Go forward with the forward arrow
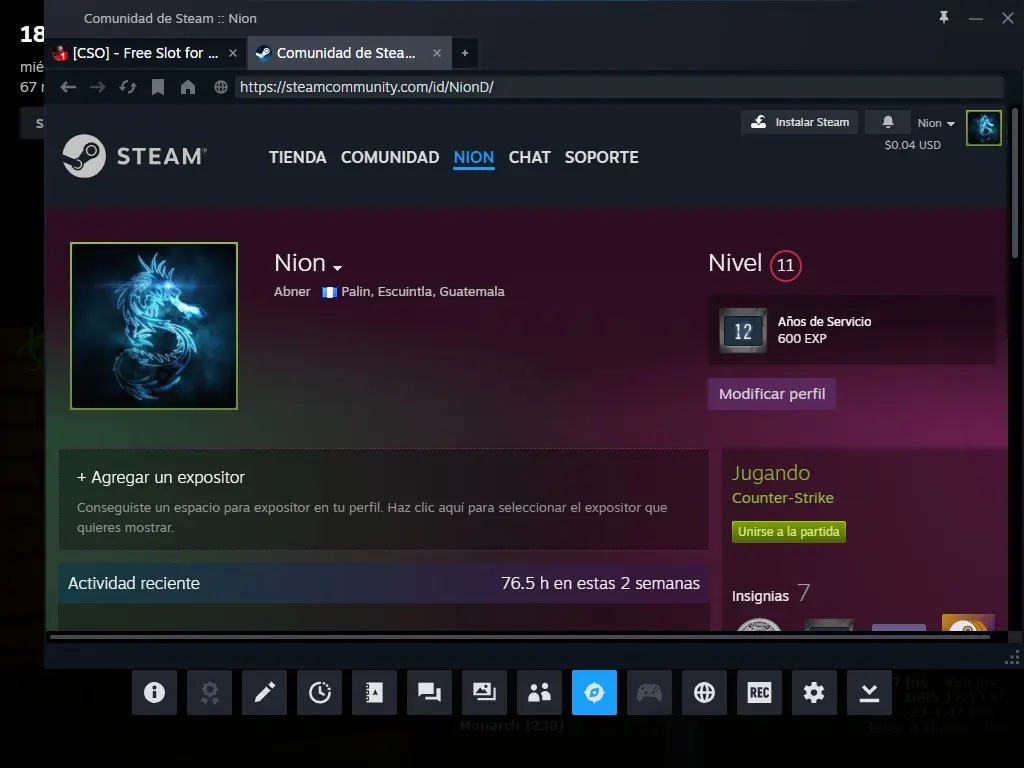 click(x=98, y=87)
